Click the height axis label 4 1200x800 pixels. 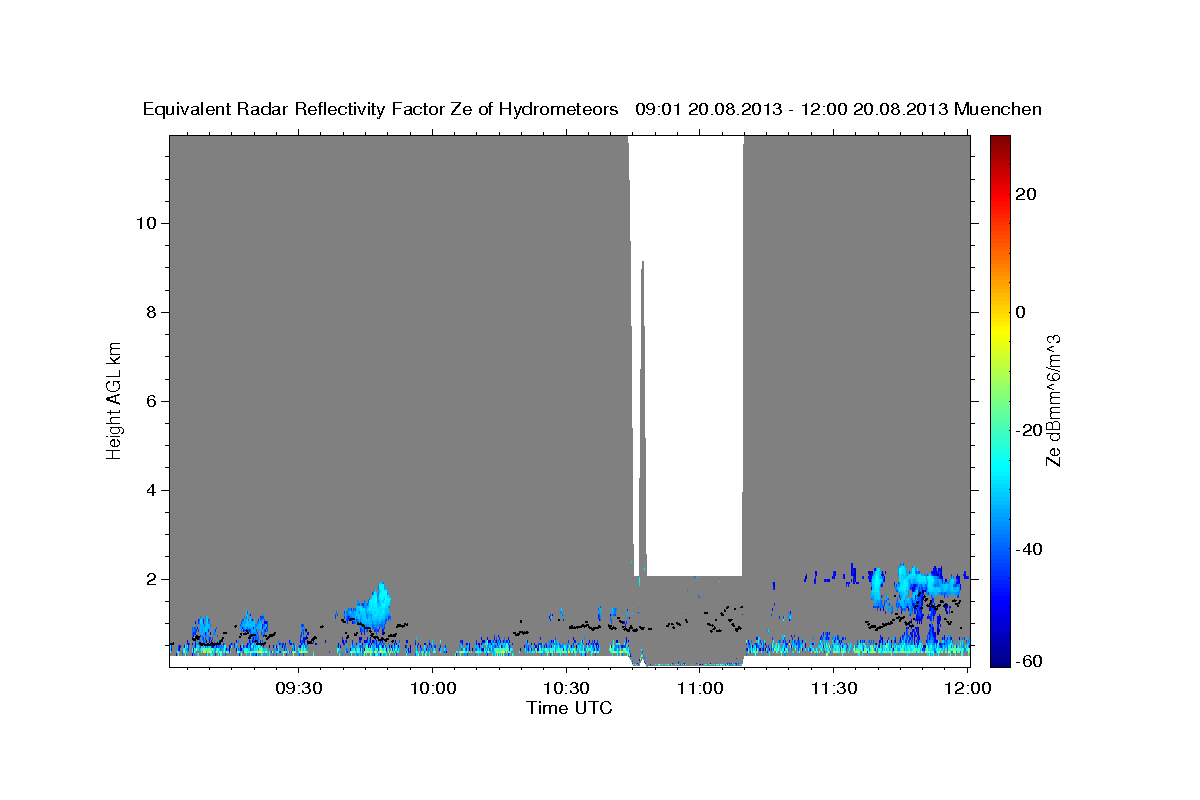153,490
